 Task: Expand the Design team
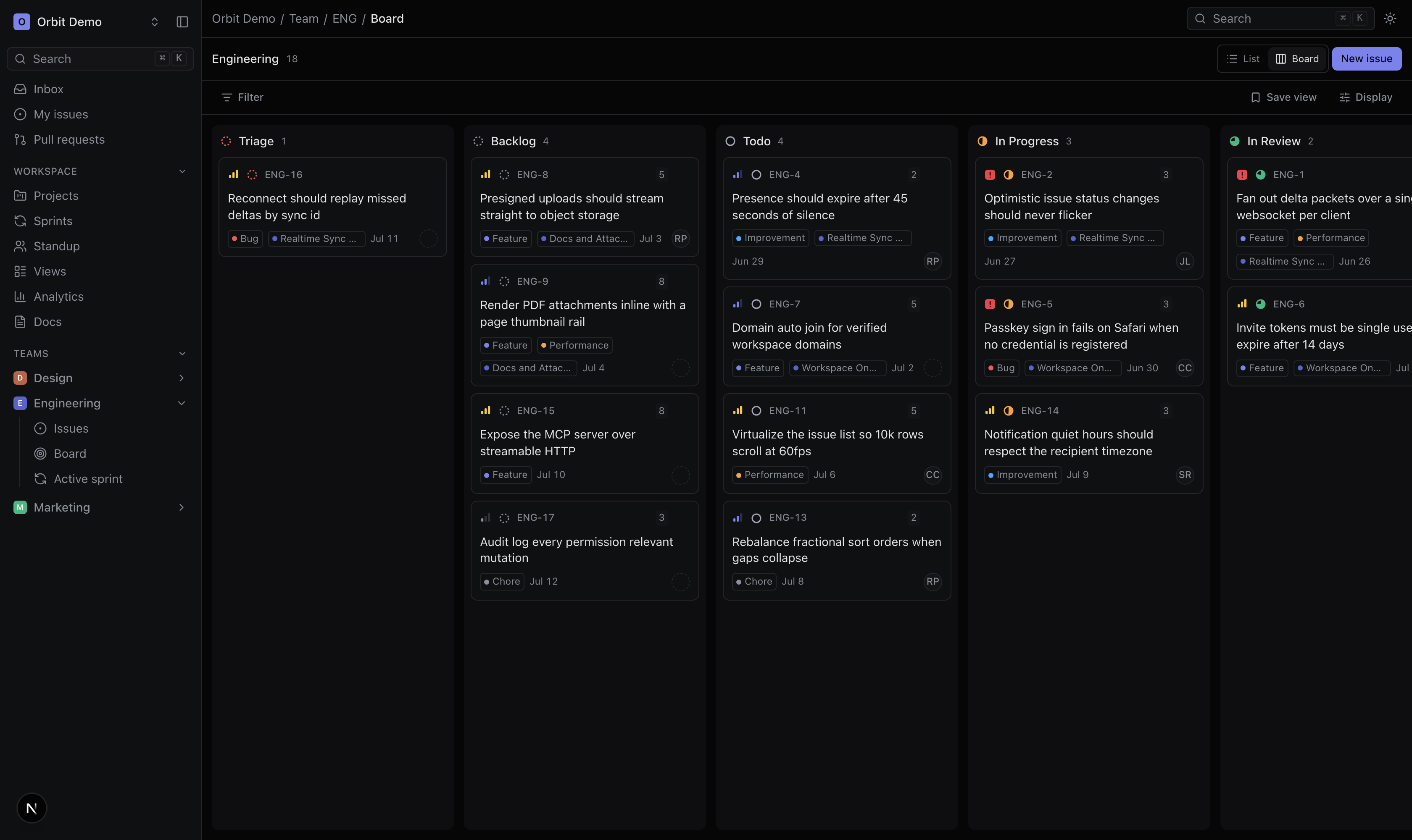point(181,378)
